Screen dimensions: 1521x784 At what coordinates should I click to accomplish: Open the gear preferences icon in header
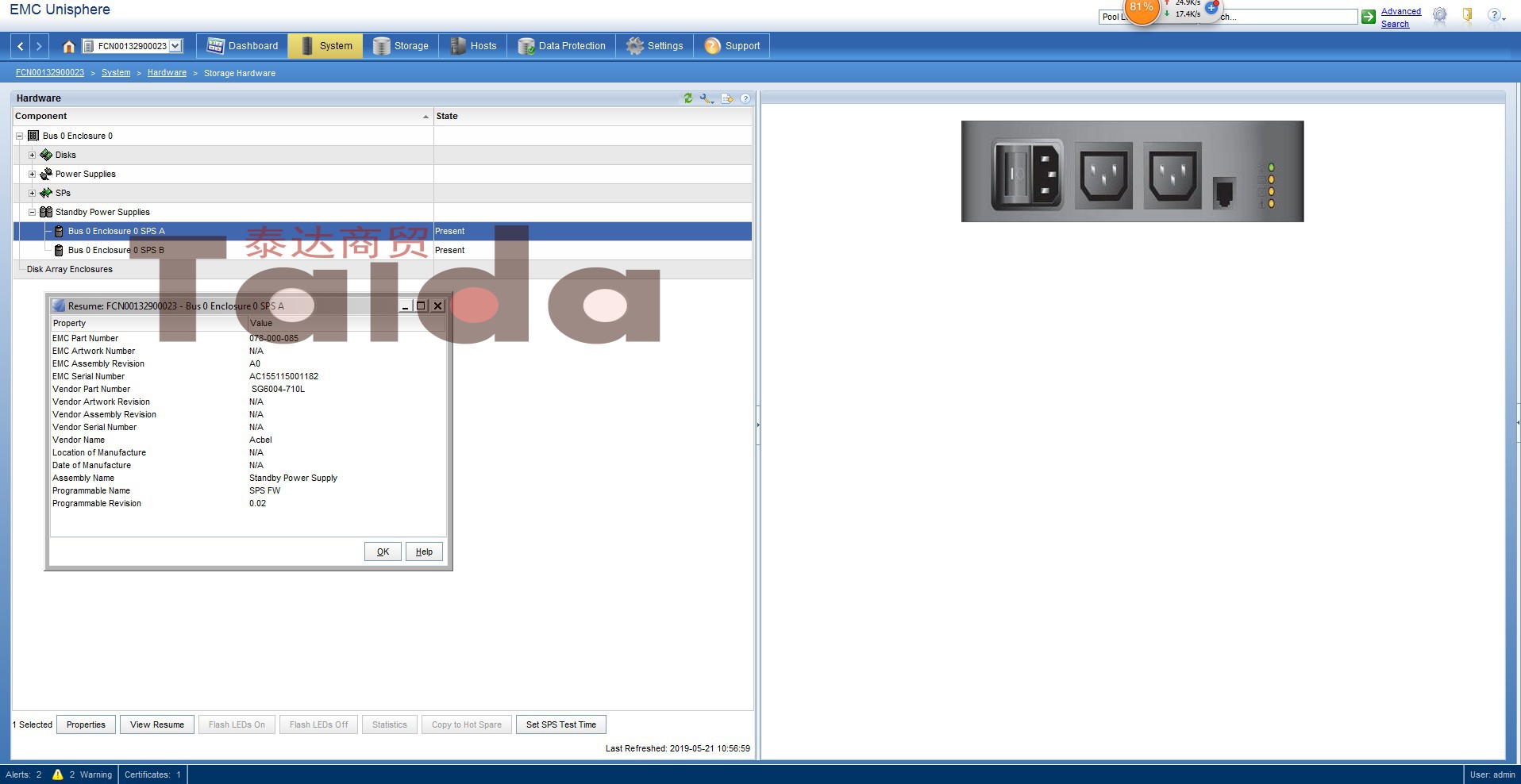pos(1440,16)
